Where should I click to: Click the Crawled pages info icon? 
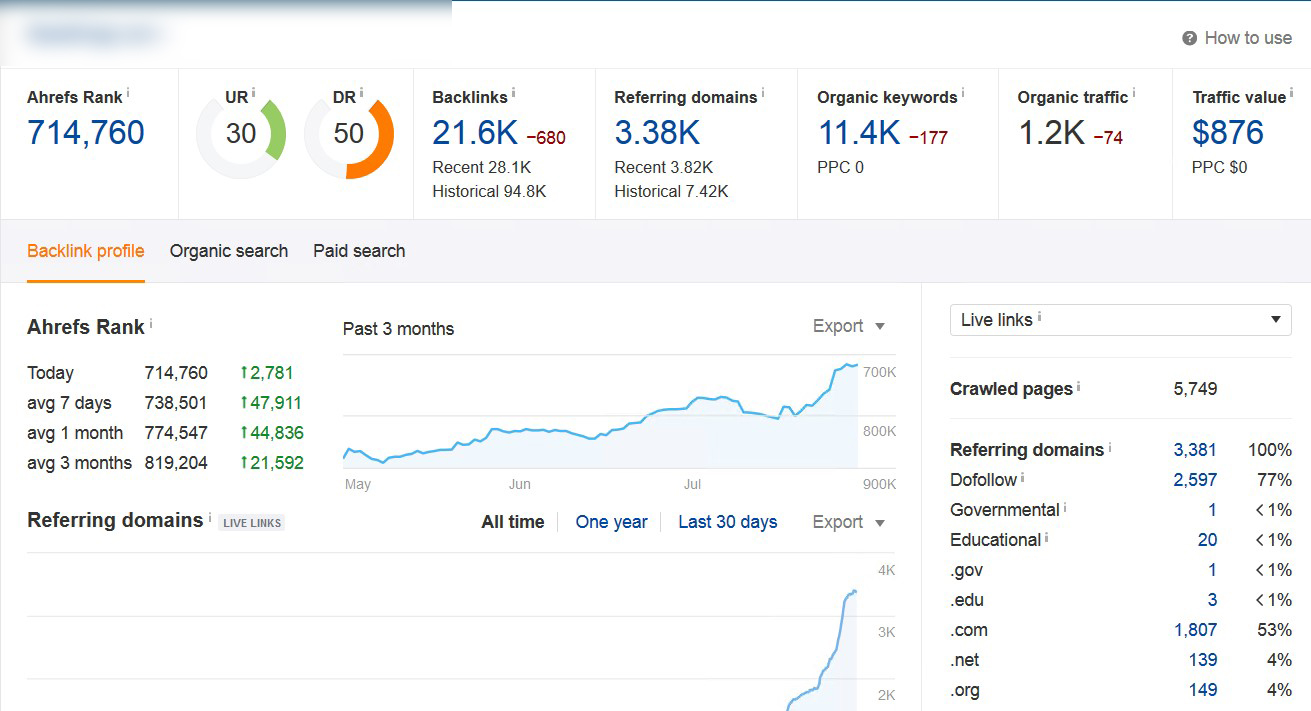pos(1078,386)
